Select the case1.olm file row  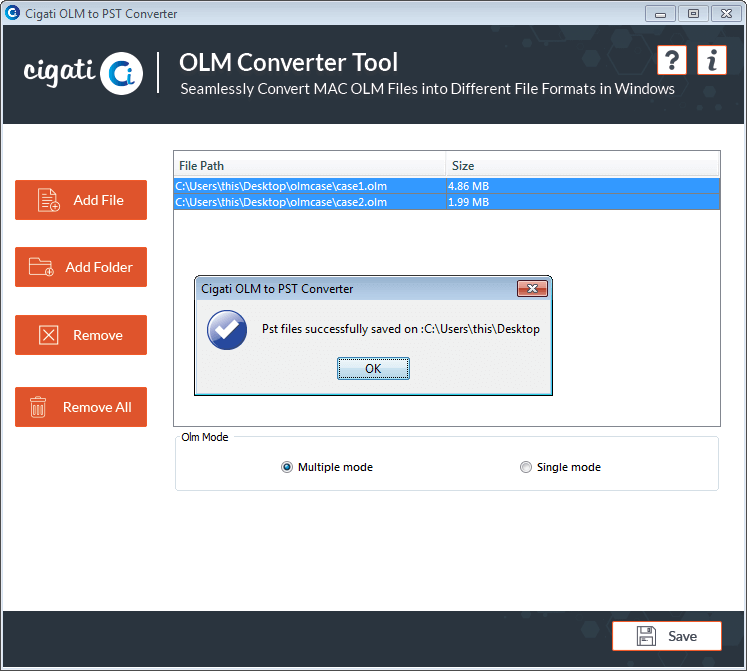[447, 186]
